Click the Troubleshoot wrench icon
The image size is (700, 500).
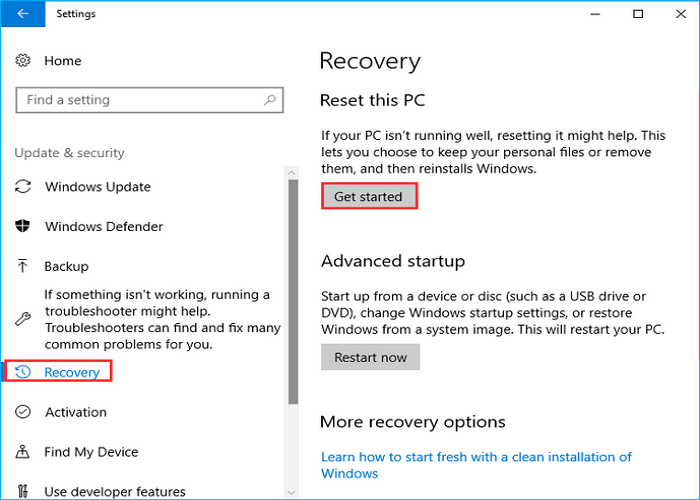[23, 318]
